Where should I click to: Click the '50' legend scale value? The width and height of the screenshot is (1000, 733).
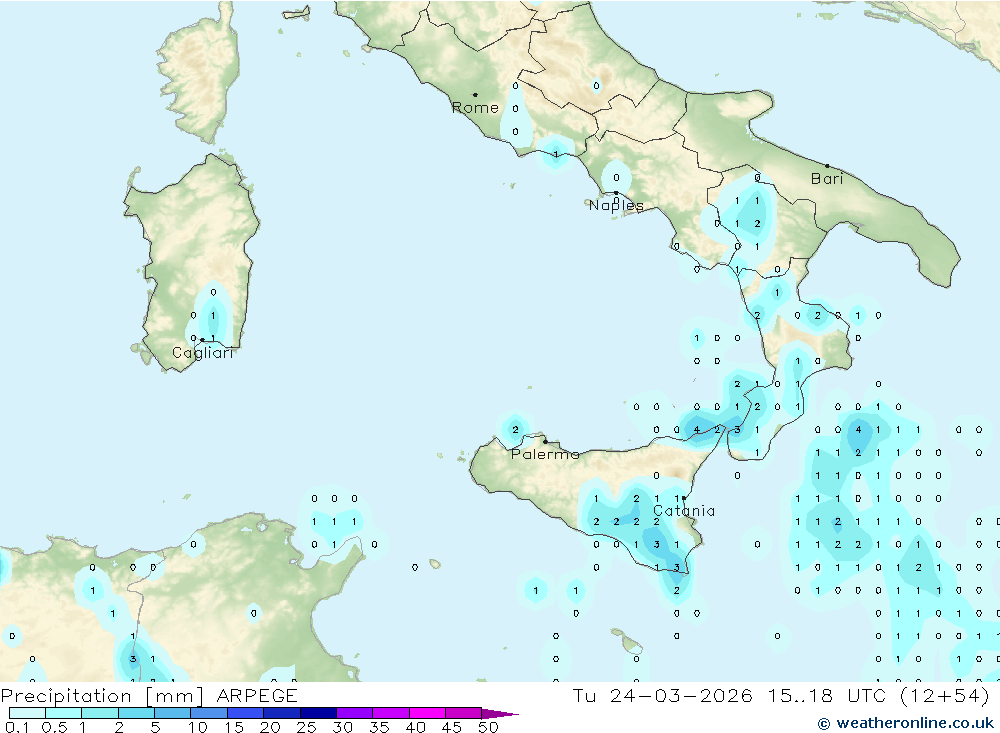pos(489,727)
